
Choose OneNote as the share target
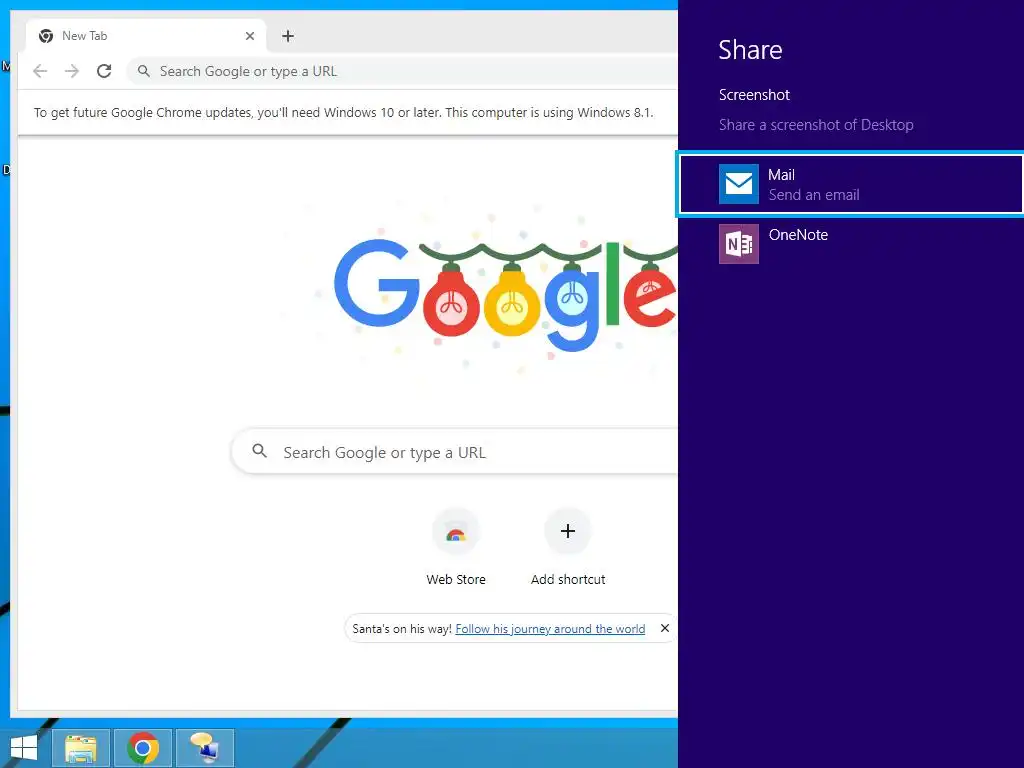click(850, 244)
